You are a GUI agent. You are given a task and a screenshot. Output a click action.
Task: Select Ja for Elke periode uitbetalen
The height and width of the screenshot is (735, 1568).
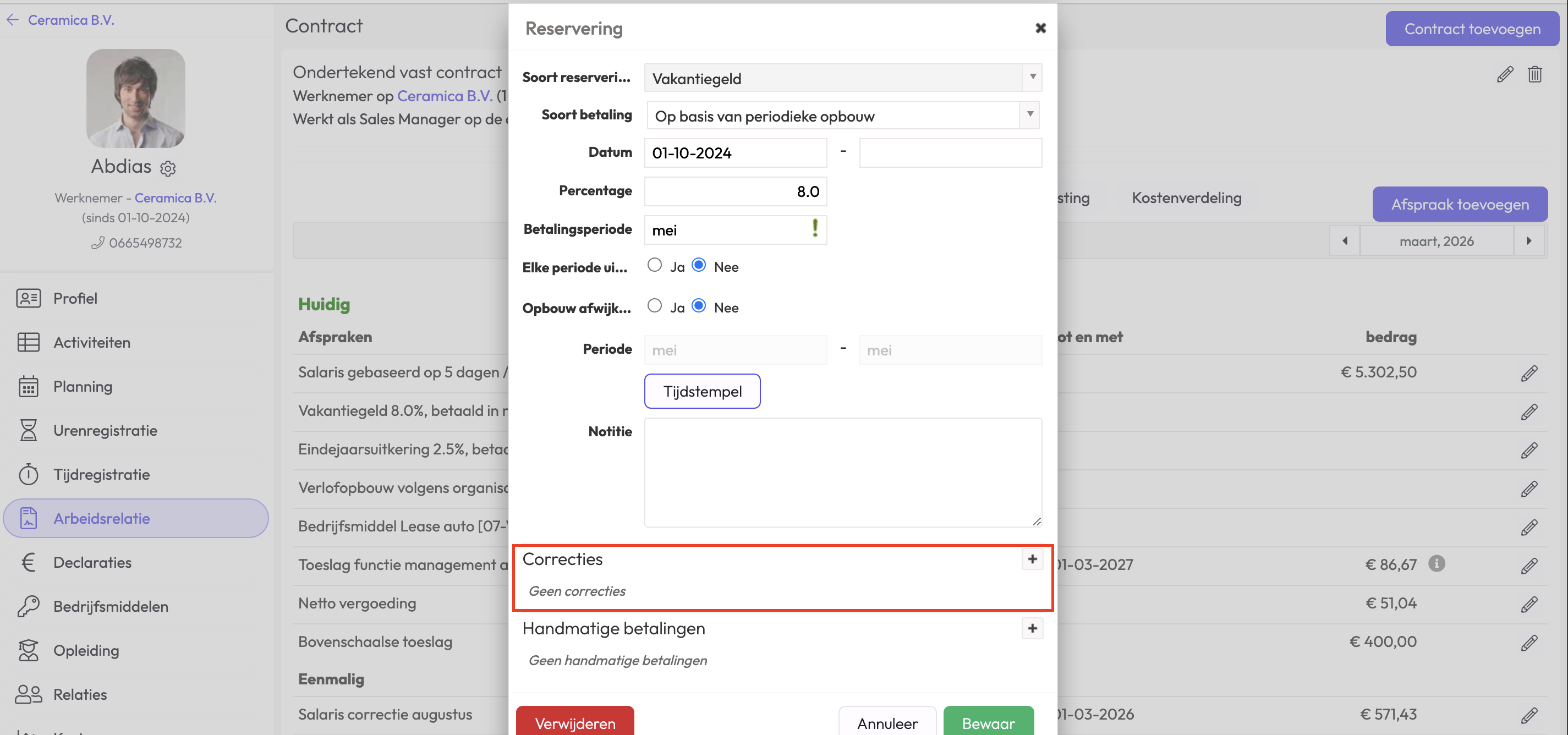tap(654, 265)
